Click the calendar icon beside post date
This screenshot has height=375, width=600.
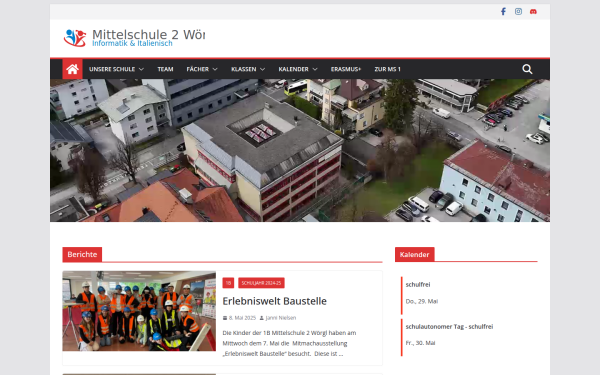[225, 318]
